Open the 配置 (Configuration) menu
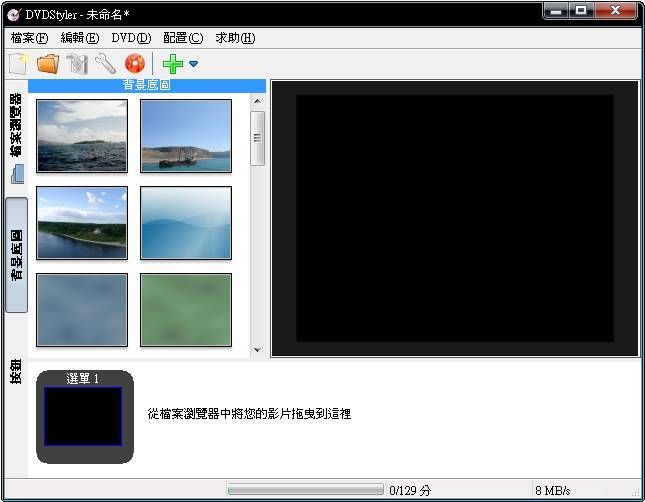The image size is (645, 502). pos(182,38)
